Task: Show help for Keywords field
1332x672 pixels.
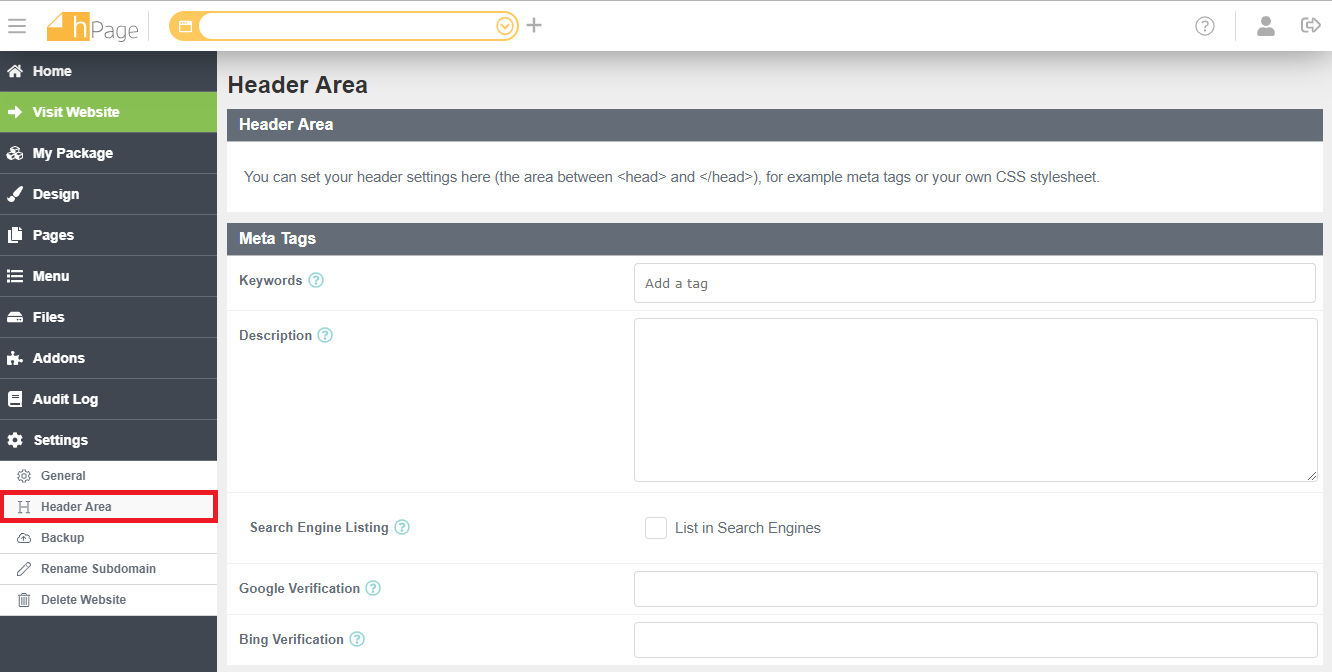Action: (316, 280)
